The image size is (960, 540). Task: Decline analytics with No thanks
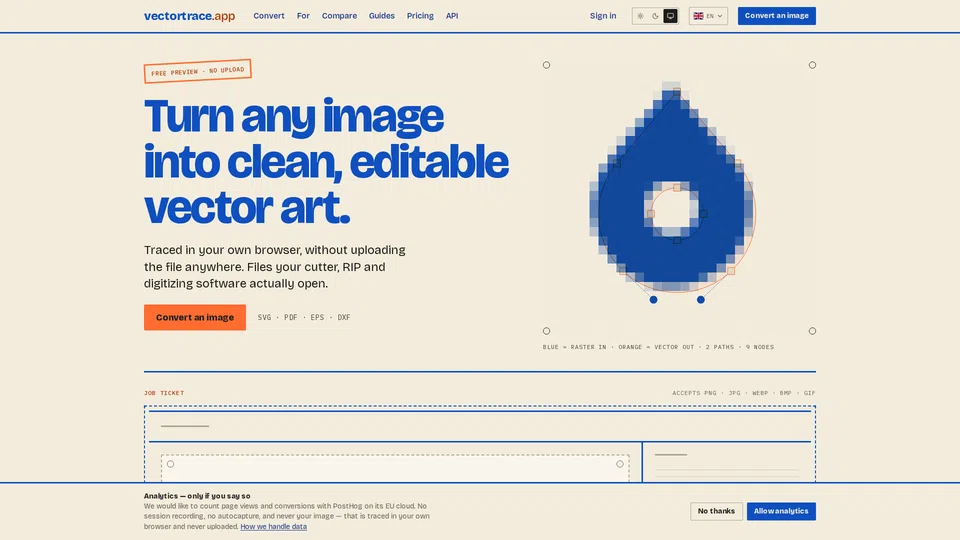[716, 511]
